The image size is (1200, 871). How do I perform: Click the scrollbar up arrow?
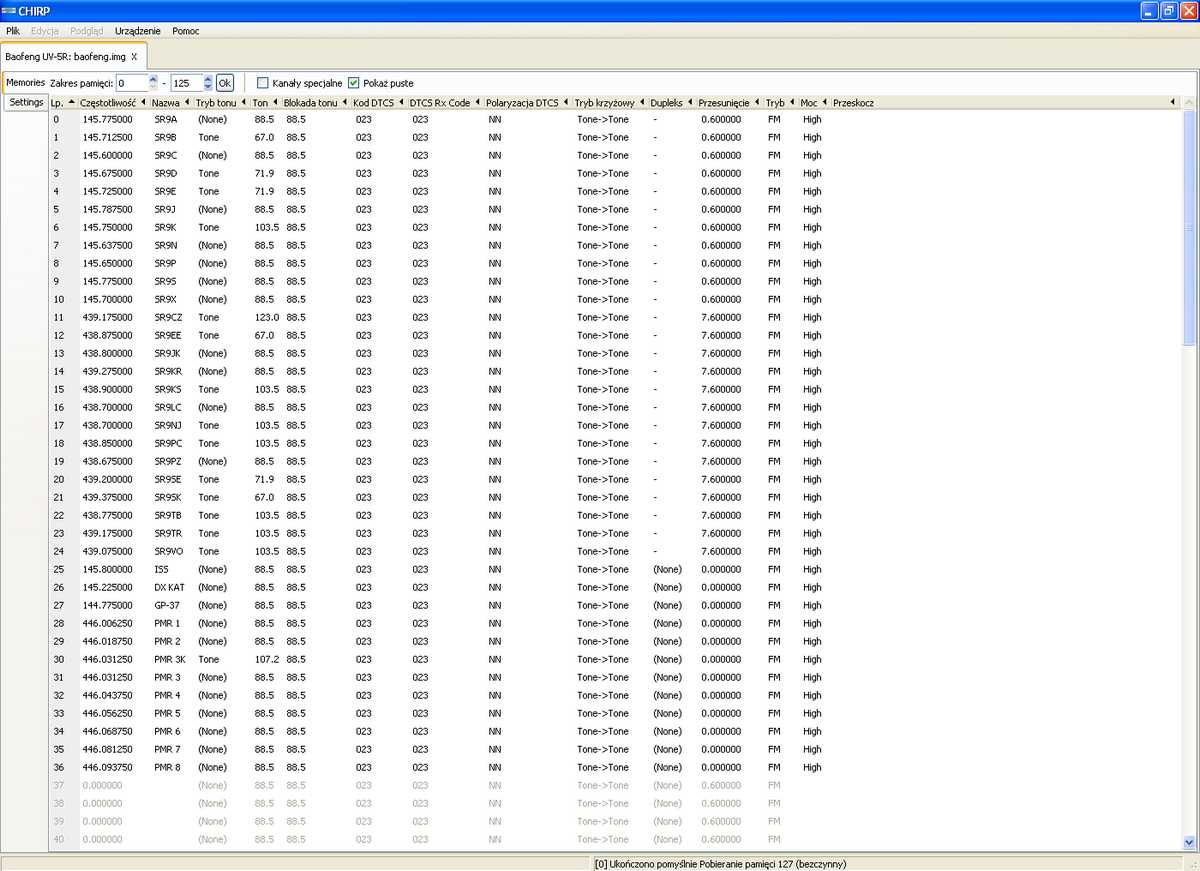[1189, 103]
